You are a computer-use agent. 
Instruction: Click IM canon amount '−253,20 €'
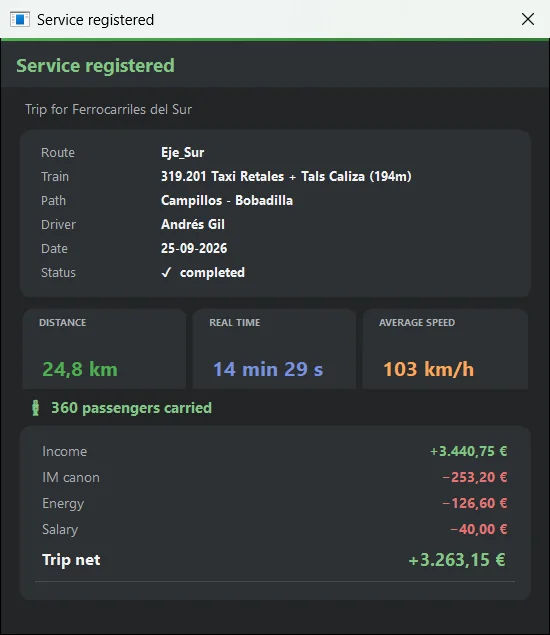pos(475,477)
